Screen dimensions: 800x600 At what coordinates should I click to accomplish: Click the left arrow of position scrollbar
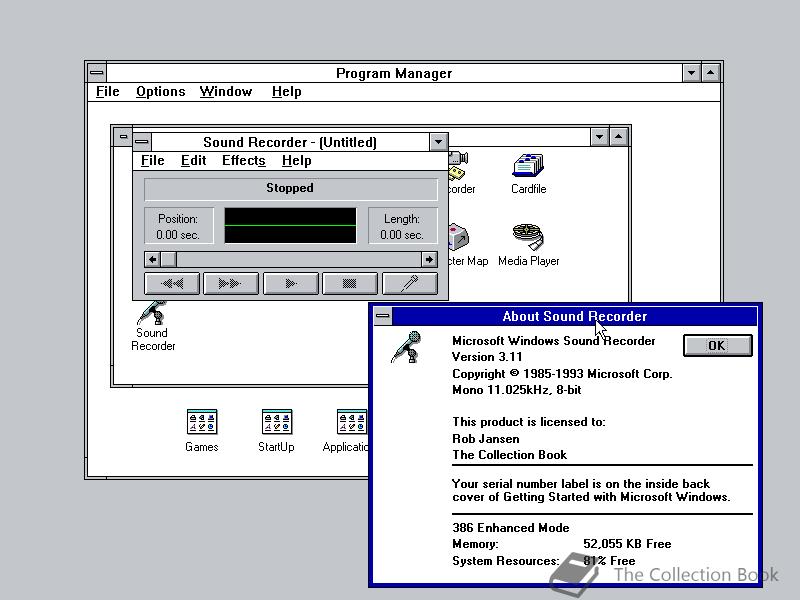[x=152, y=259]
